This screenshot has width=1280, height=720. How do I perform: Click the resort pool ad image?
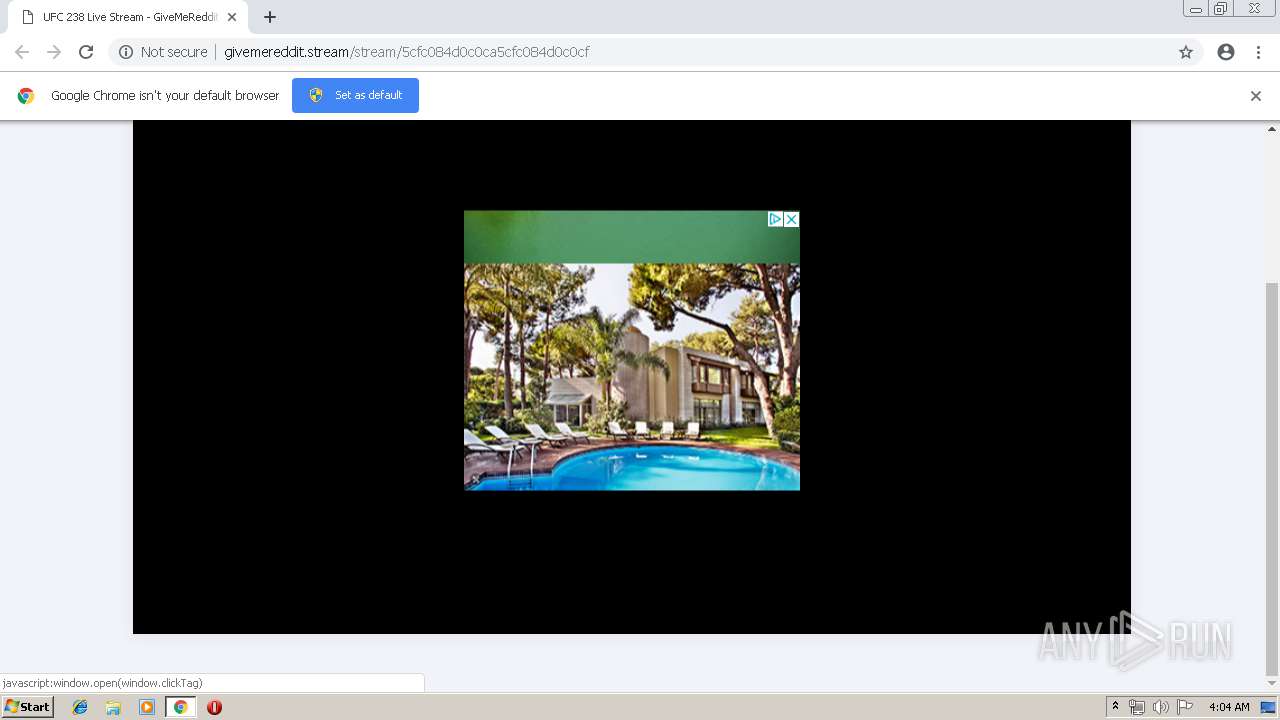tap(632, 376)
